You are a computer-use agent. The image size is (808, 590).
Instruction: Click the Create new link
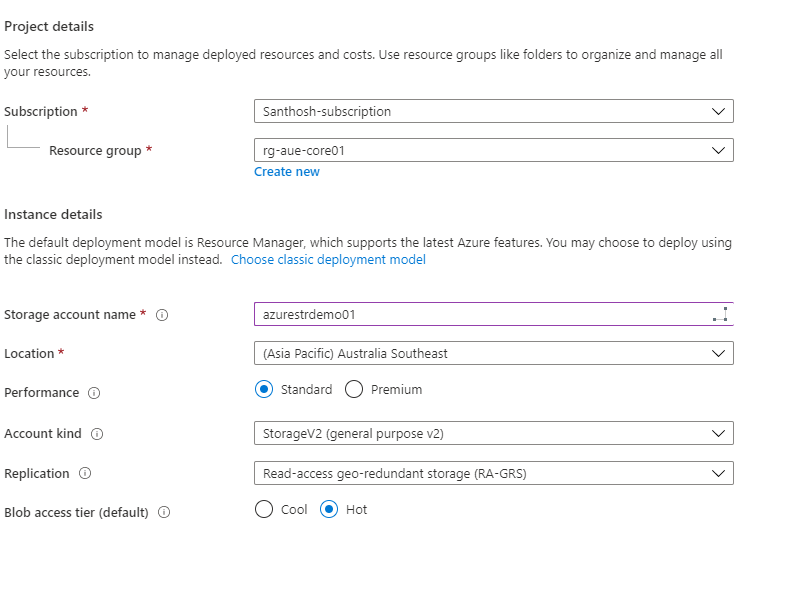click(287, 171)
